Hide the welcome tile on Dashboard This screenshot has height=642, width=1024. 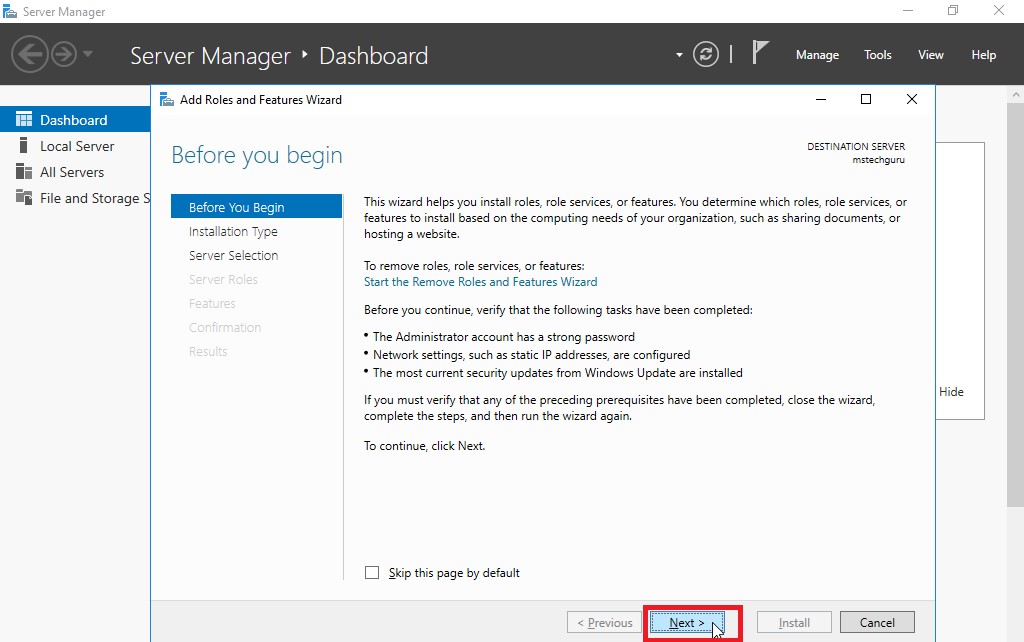pyautogui.click(x=951, y=391)
